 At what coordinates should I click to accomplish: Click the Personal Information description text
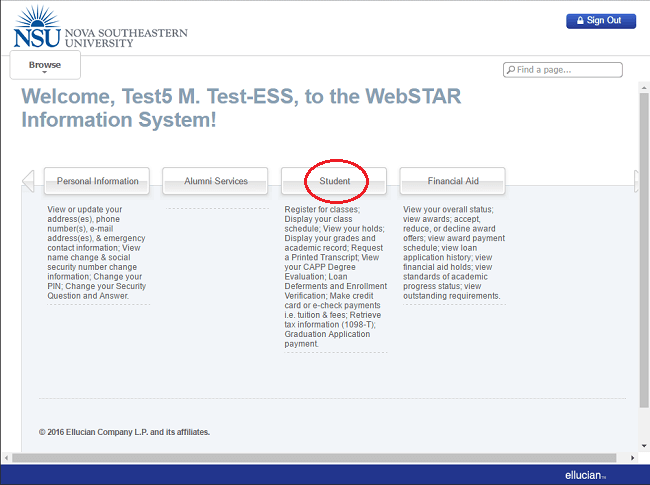click(x=97, y=252)
